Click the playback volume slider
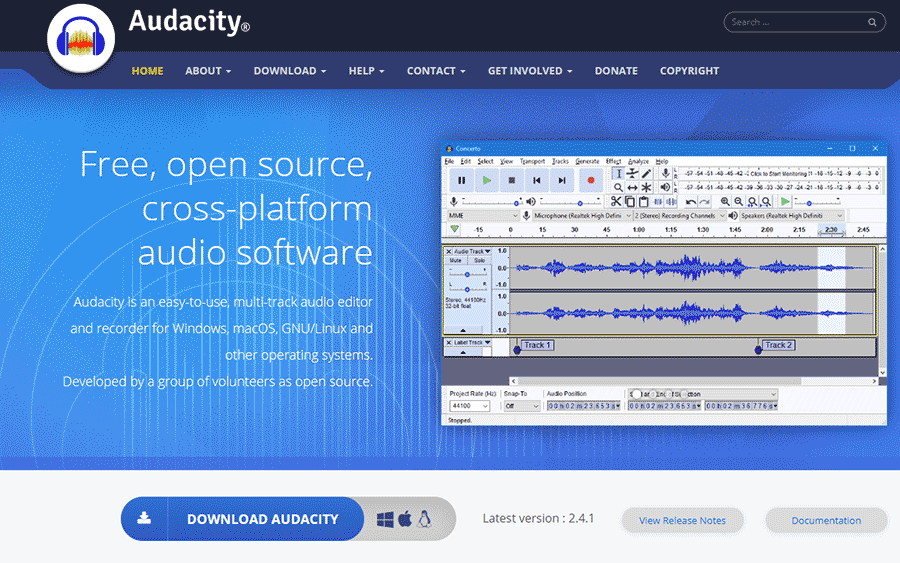This screenshot has width=900, height=563. (x=569, y=202)
